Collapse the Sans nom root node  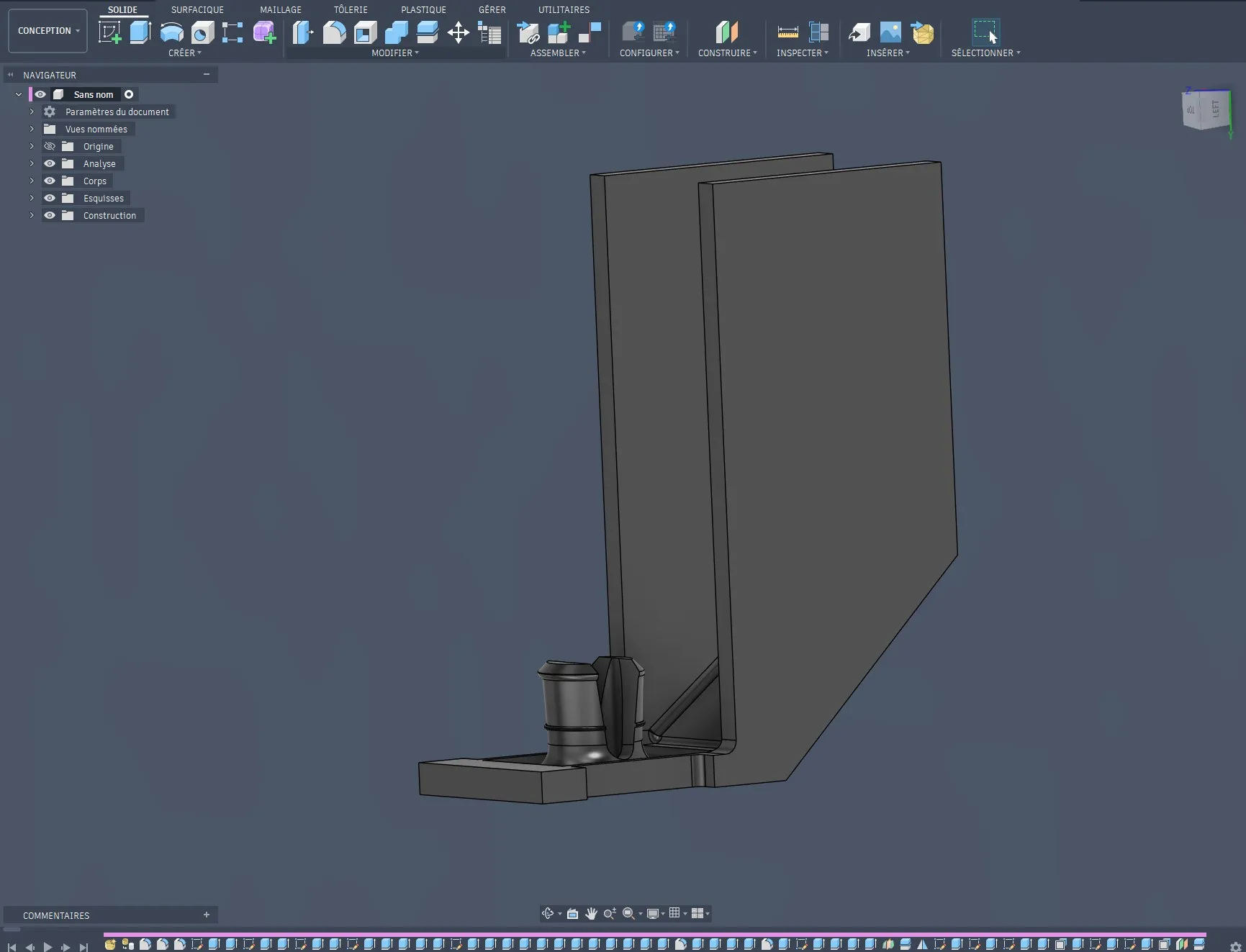[19, 94]
